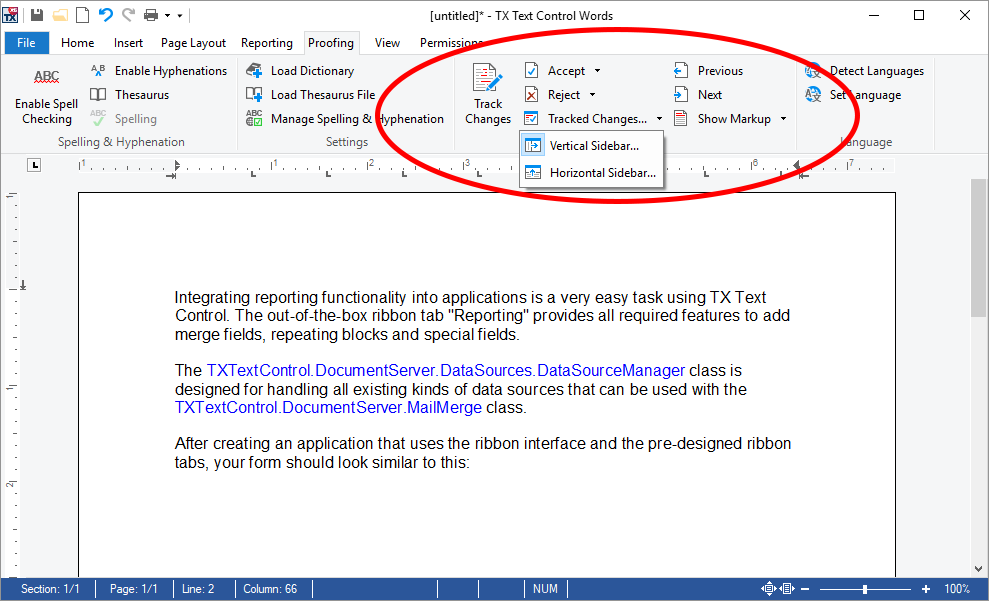
Task: Choose Vertical Sidebar... from the menu
Action: 591,146
